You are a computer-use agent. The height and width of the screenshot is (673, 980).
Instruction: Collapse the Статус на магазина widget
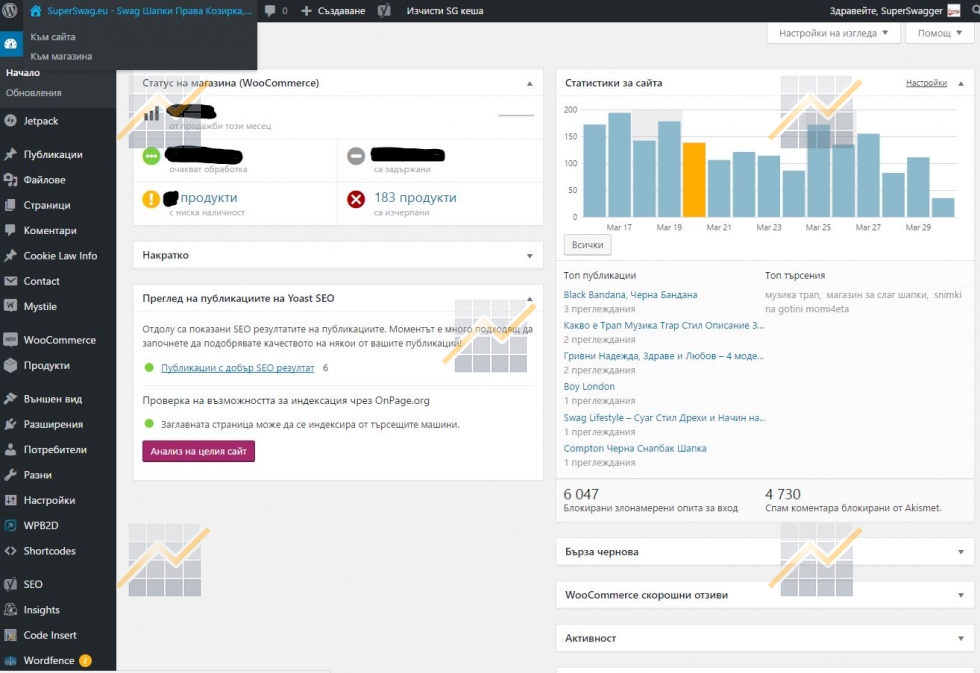(529, 83)
